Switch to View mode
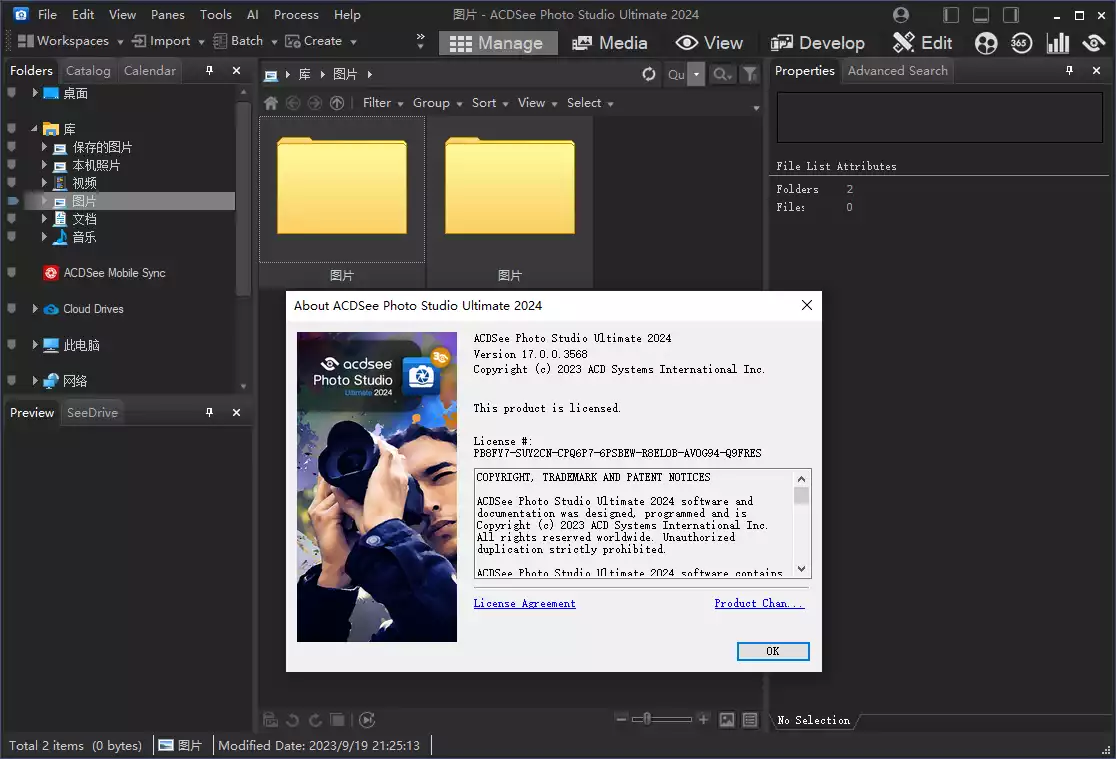 click(x=709, y=43)
